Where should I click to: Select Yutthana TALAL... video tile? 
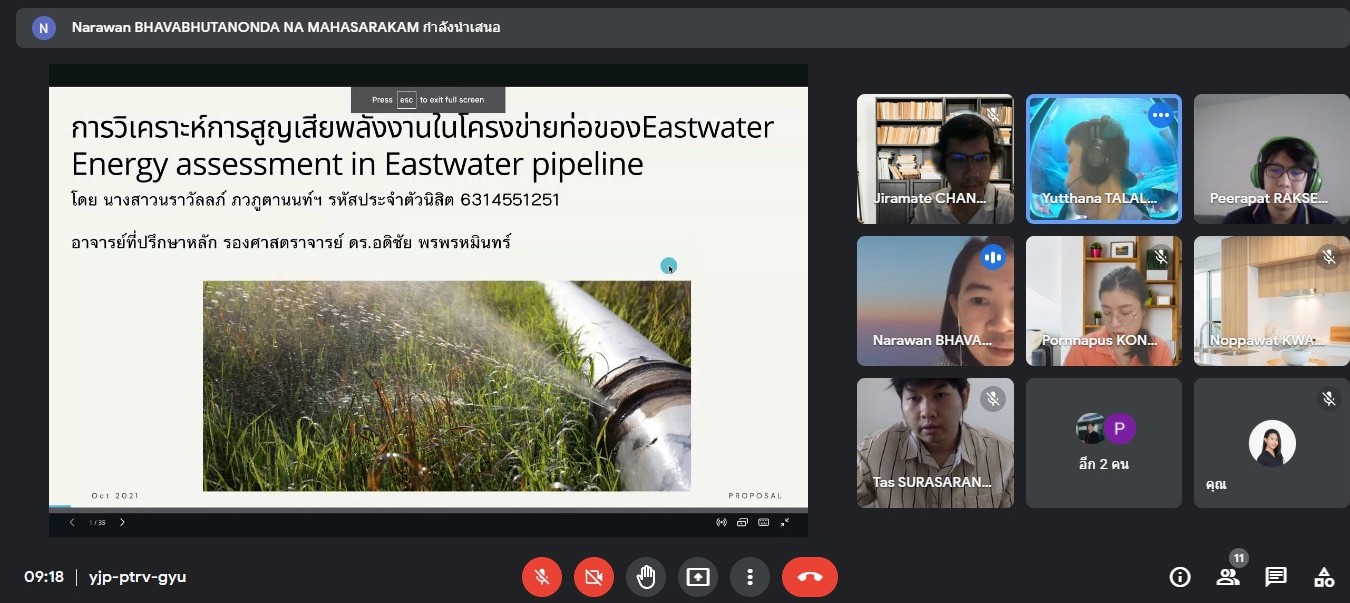1104,159
